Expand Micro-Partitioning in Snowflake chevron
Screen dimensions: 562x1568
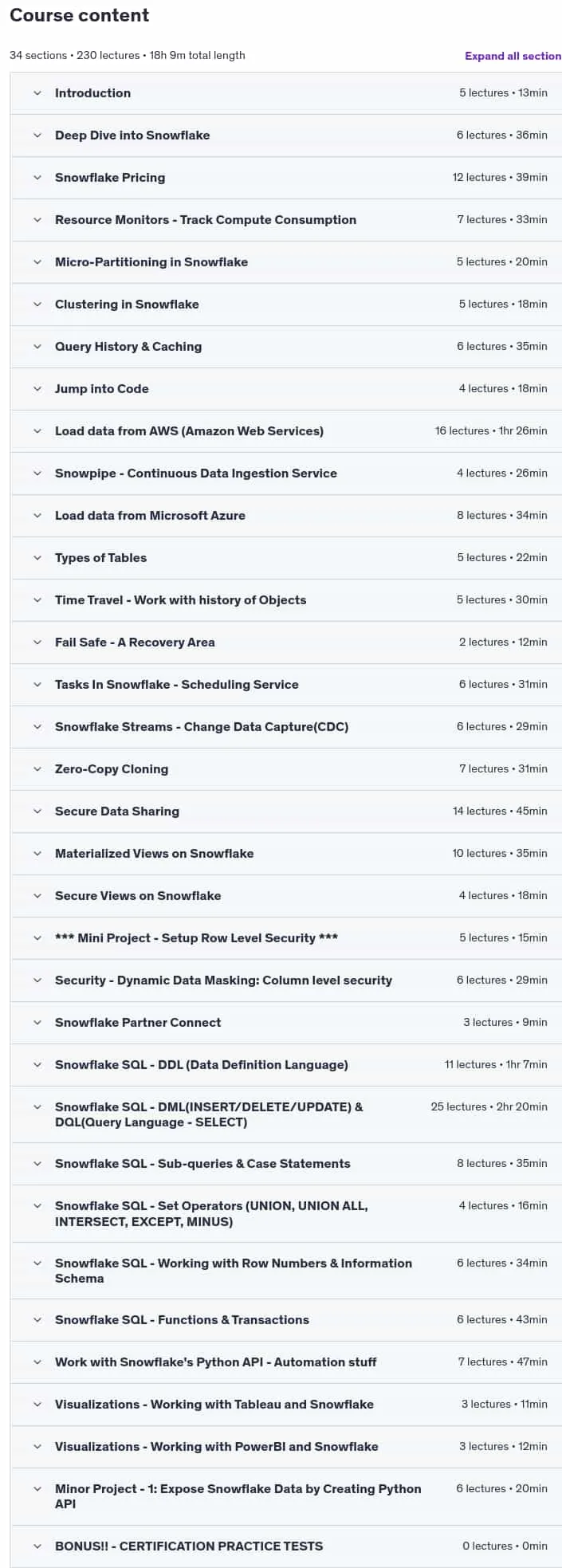37,262
